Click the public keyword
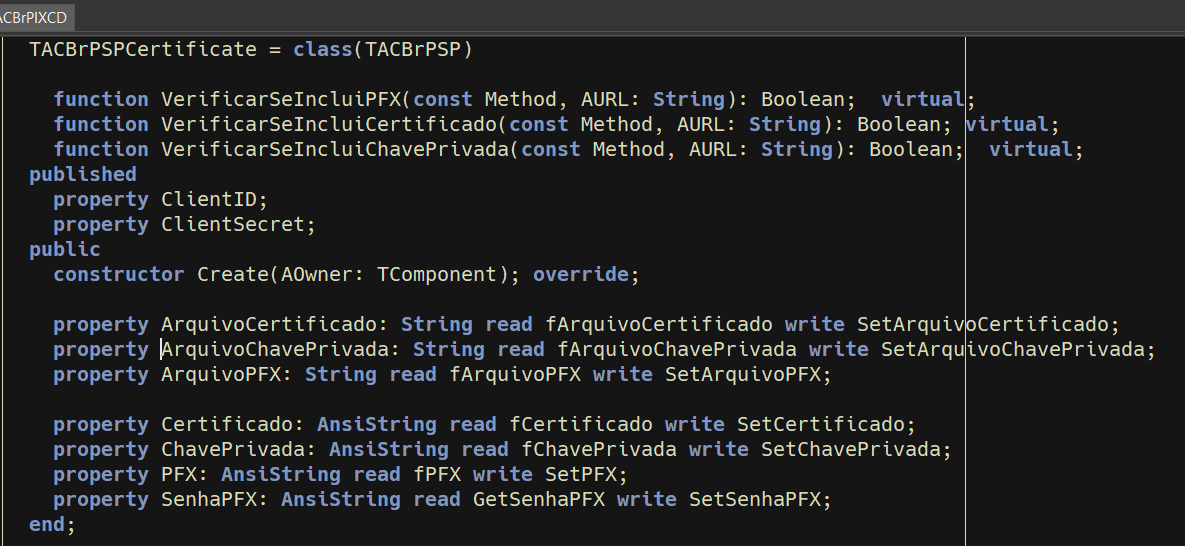Image resolution: width=1185 pixels, height=546 pixels. [65, 250]
